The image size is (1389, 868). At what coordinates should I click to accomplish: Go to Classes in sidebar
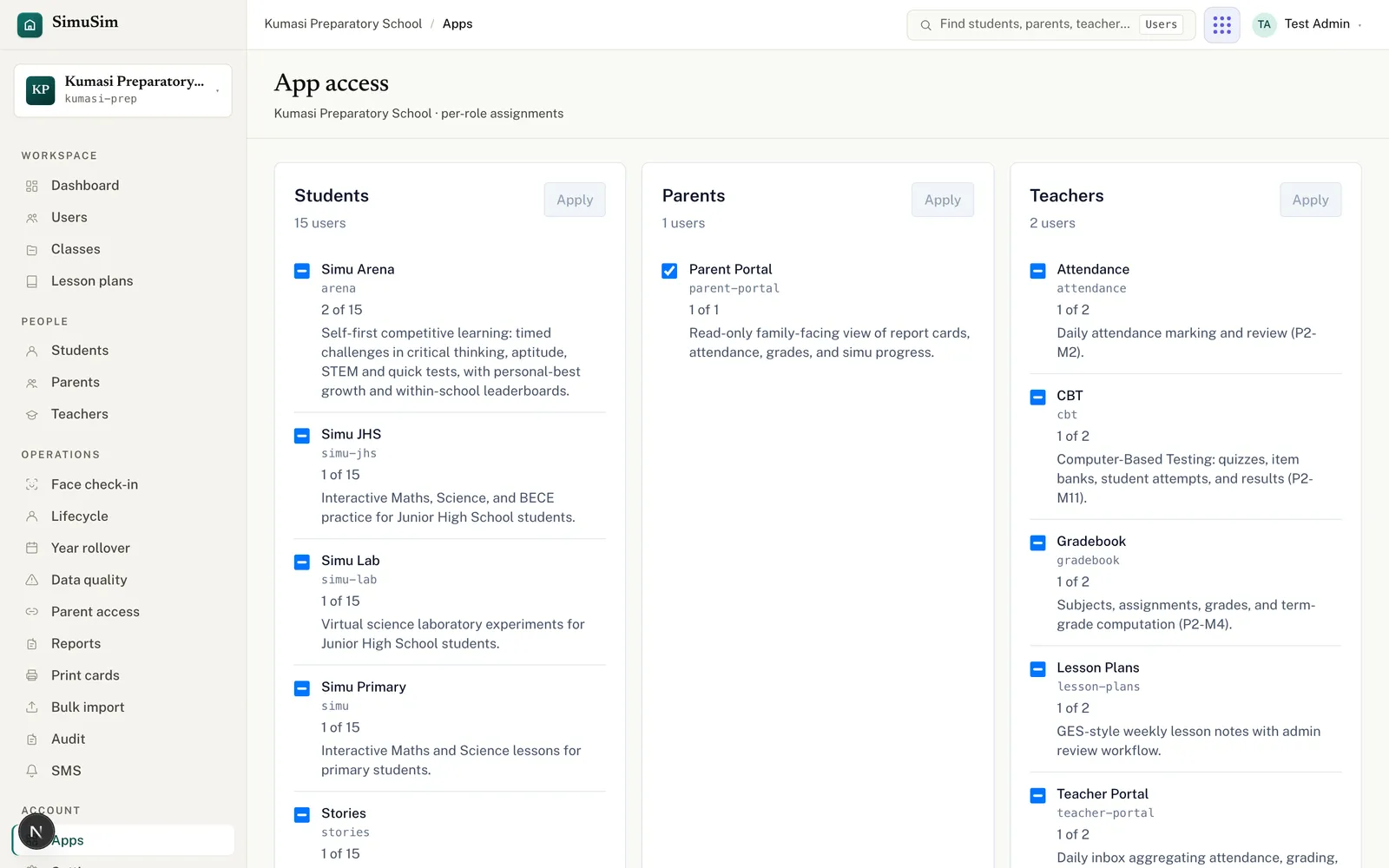tap(123, 250)
